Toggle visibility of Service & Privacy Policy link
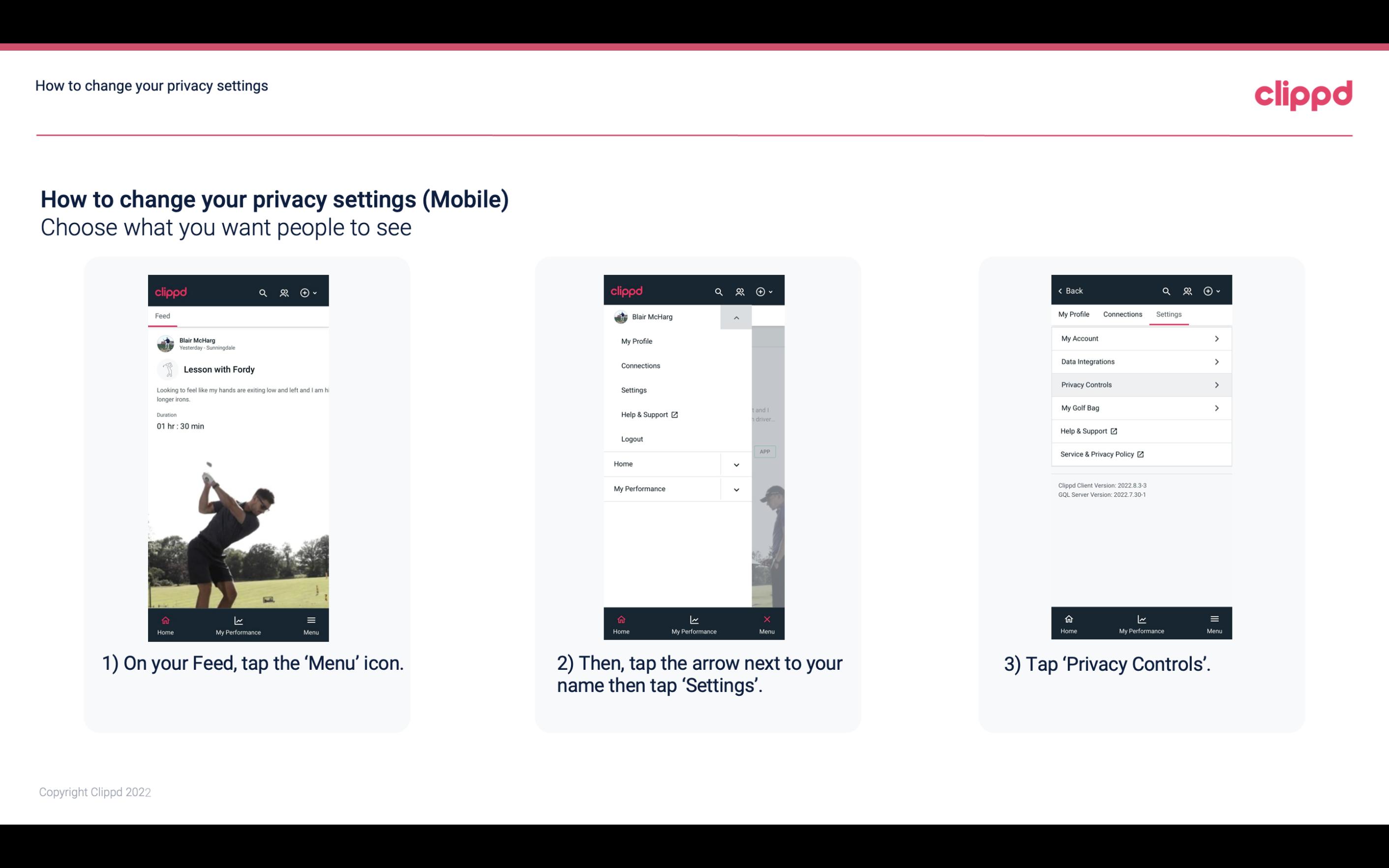The image size is (1389, 868). click(x=1140, y=454)
